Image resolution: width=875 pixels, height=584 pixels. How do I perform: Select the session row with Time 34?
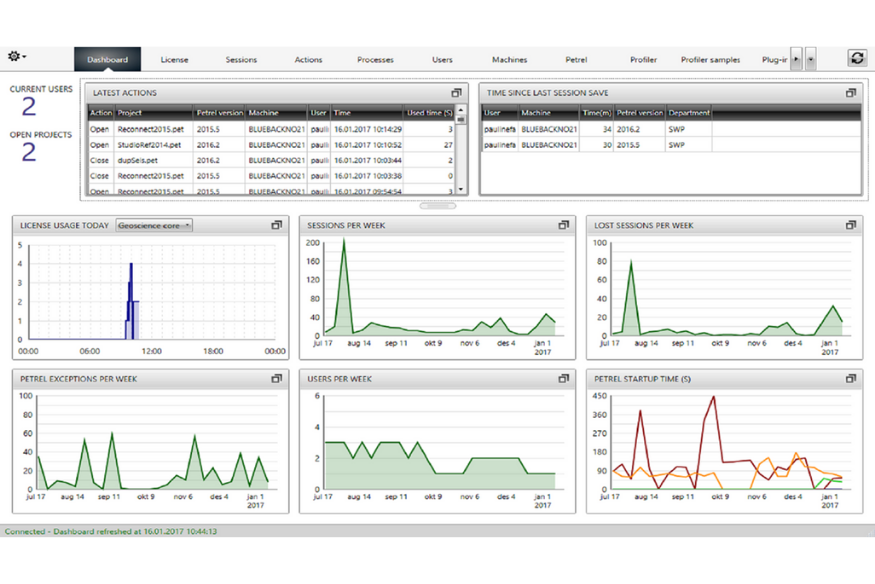point(671,129)
